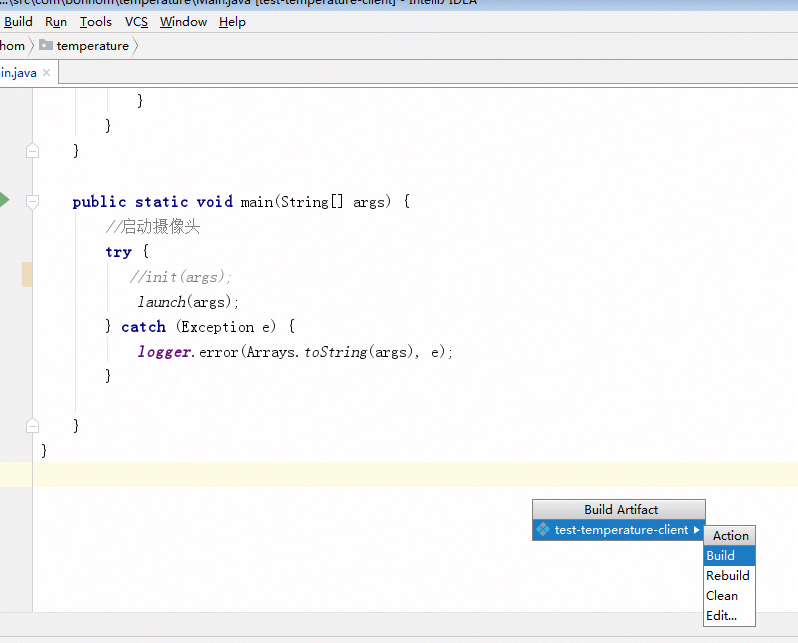Image resolution: width=798 pixels, height=643 pixels.
Task: Click the green run gutter arrow
Action: [4, 200]
